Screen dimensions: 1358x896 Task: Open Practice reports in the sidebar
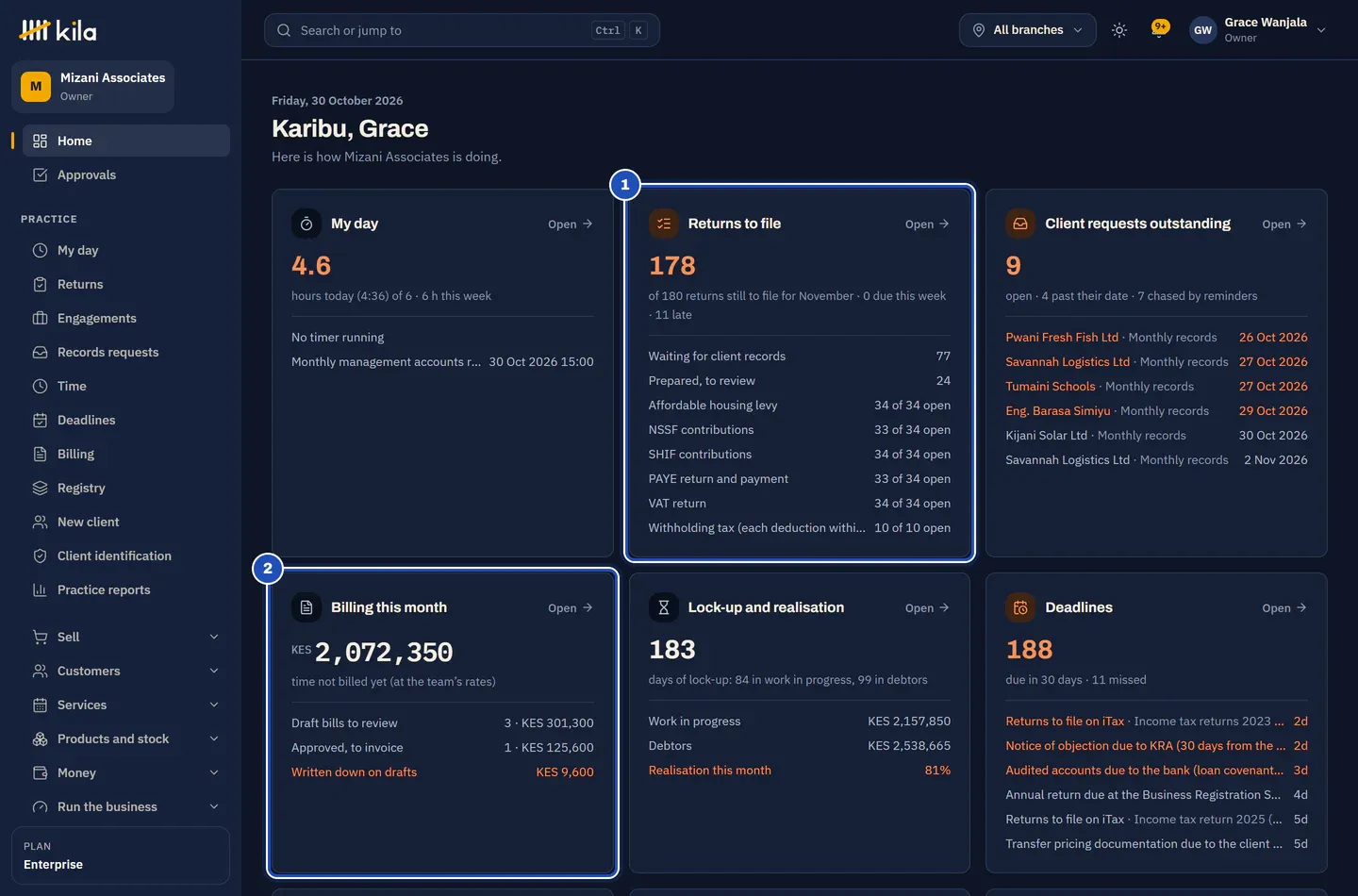(x=126, y=589)
